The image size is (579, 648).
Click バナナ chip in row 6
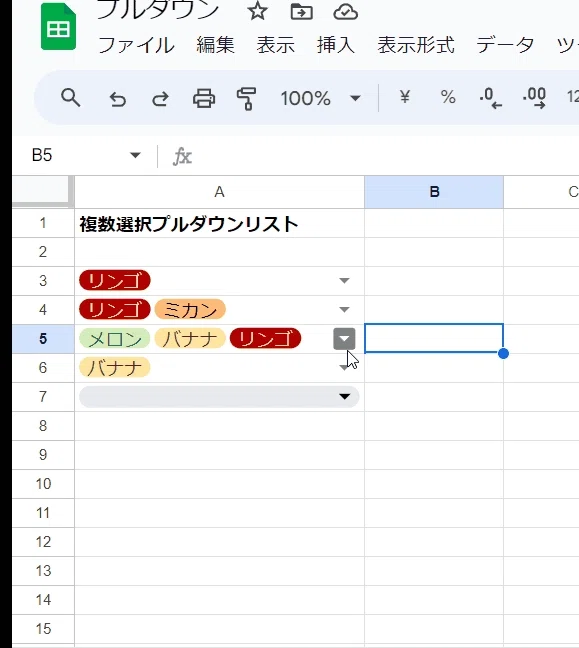[114, 368]
